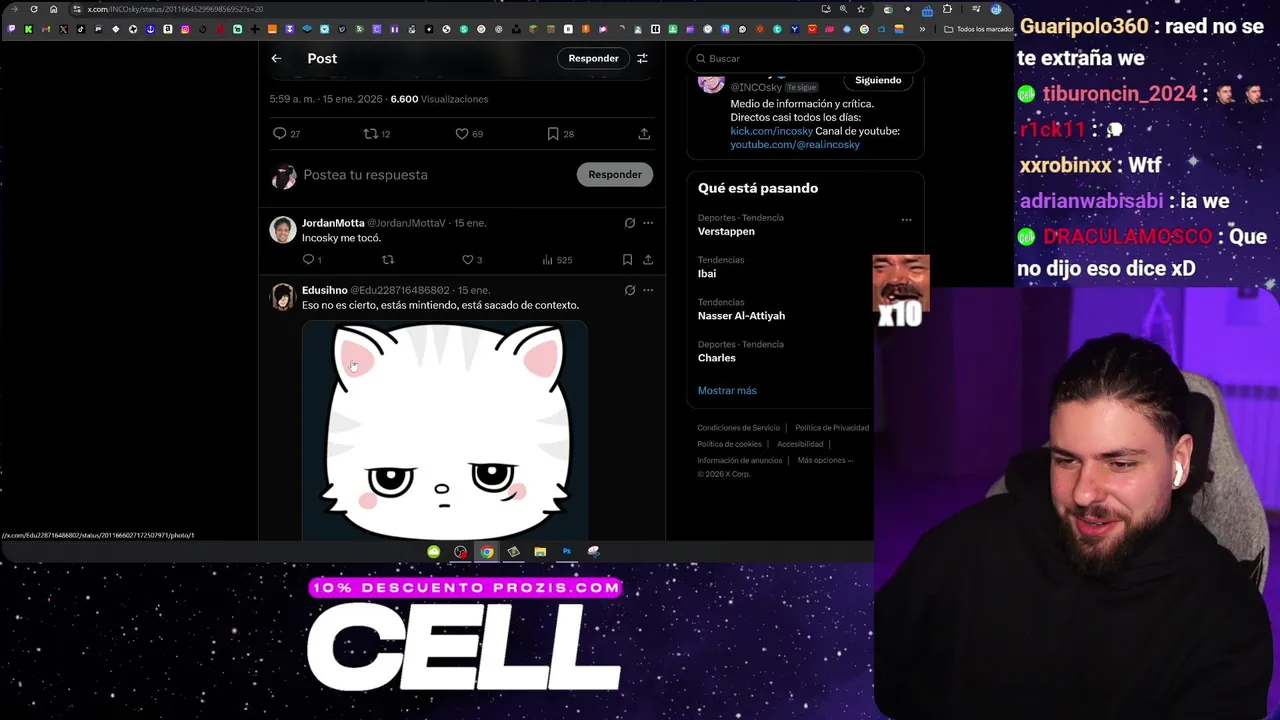Image resolution: width=1280 pixels, height=720 pixels.
Task: Share JordanMotta's reply
Action: click(x=648, y=259)
